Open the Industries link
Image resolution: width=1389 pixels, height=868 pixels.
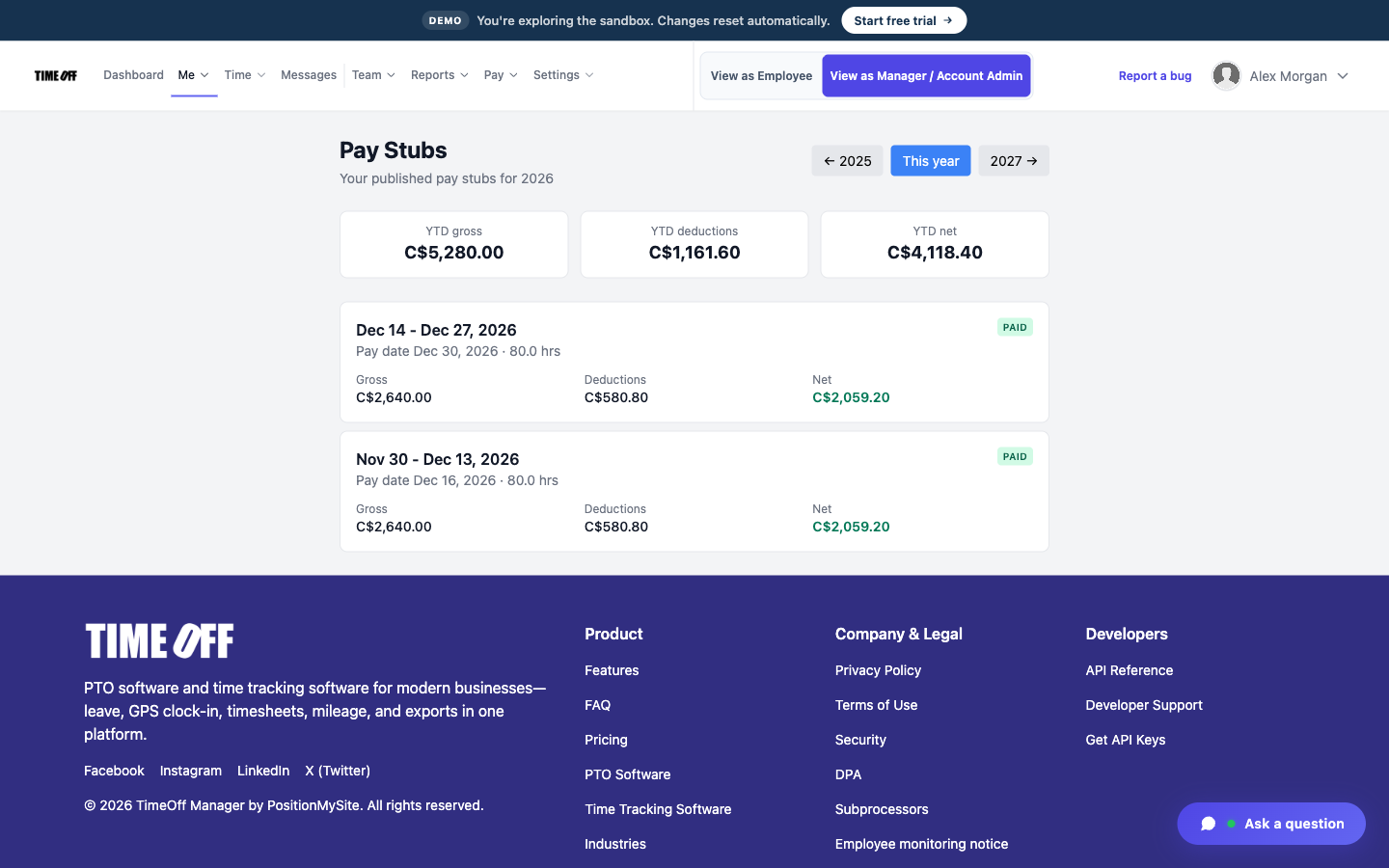(615, 844)
